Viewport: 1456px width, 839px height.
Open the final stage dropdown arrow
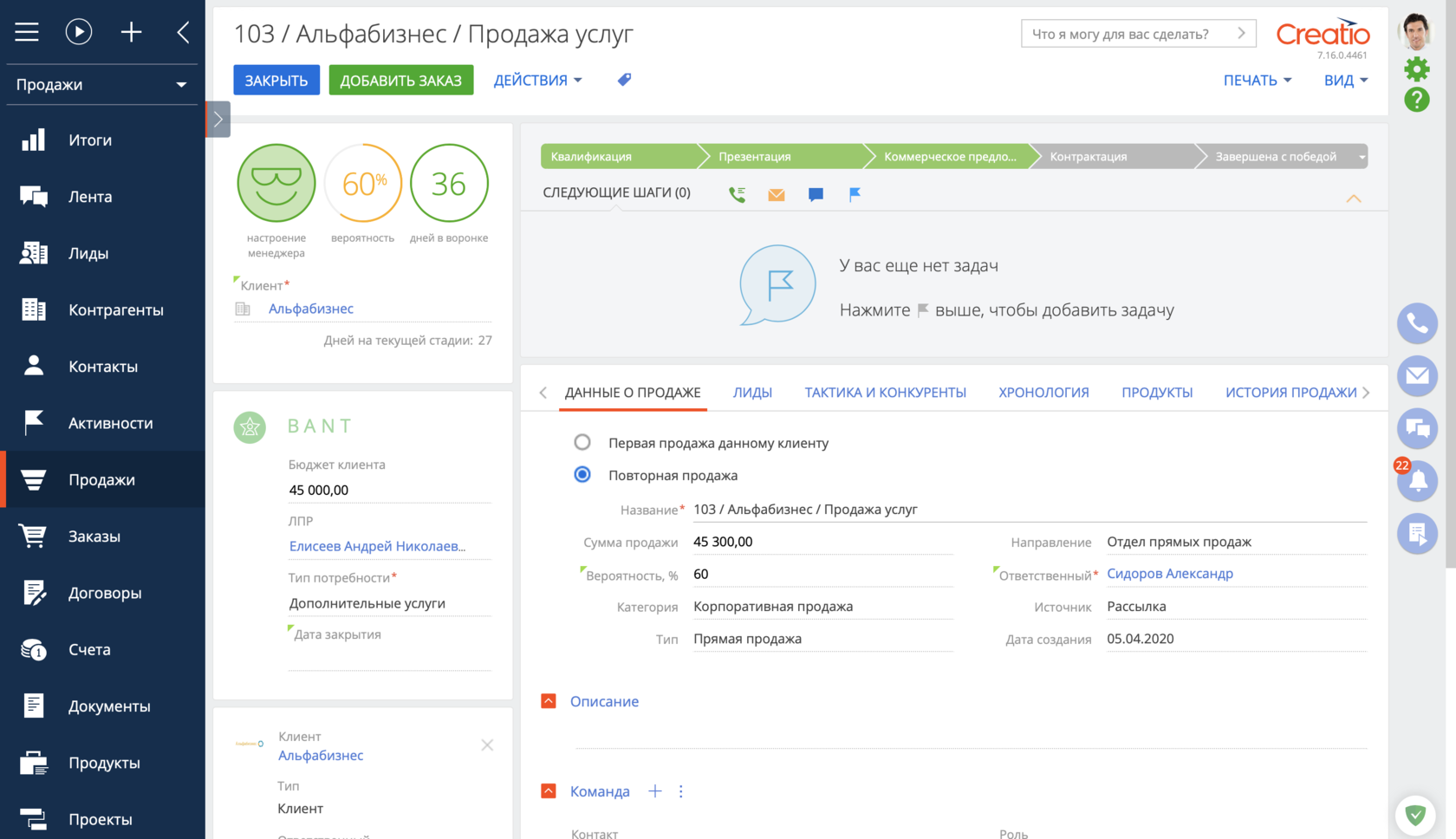[1362, 157]
